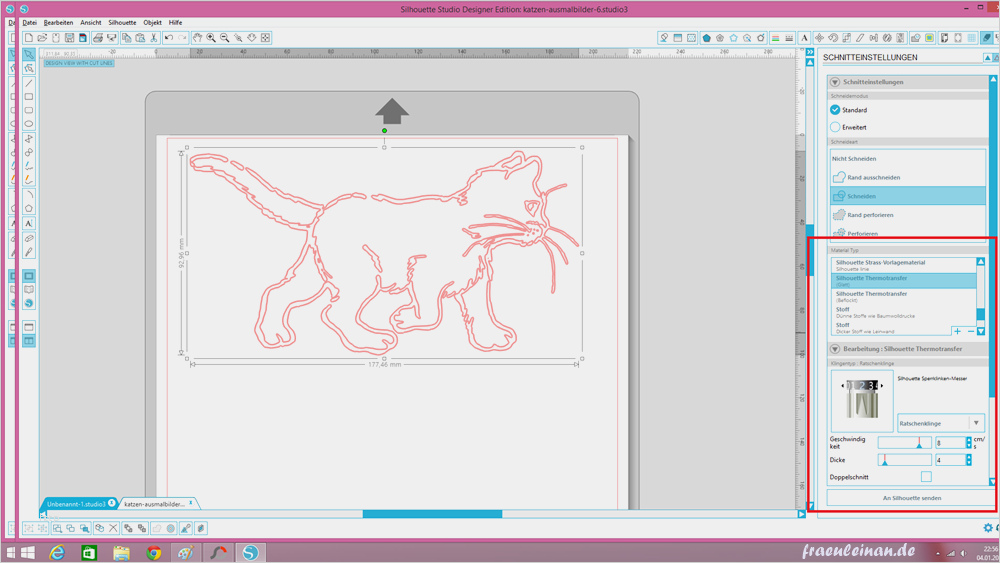Create a new document
This screenshot has width=1000, height=563.
point(29,38)
